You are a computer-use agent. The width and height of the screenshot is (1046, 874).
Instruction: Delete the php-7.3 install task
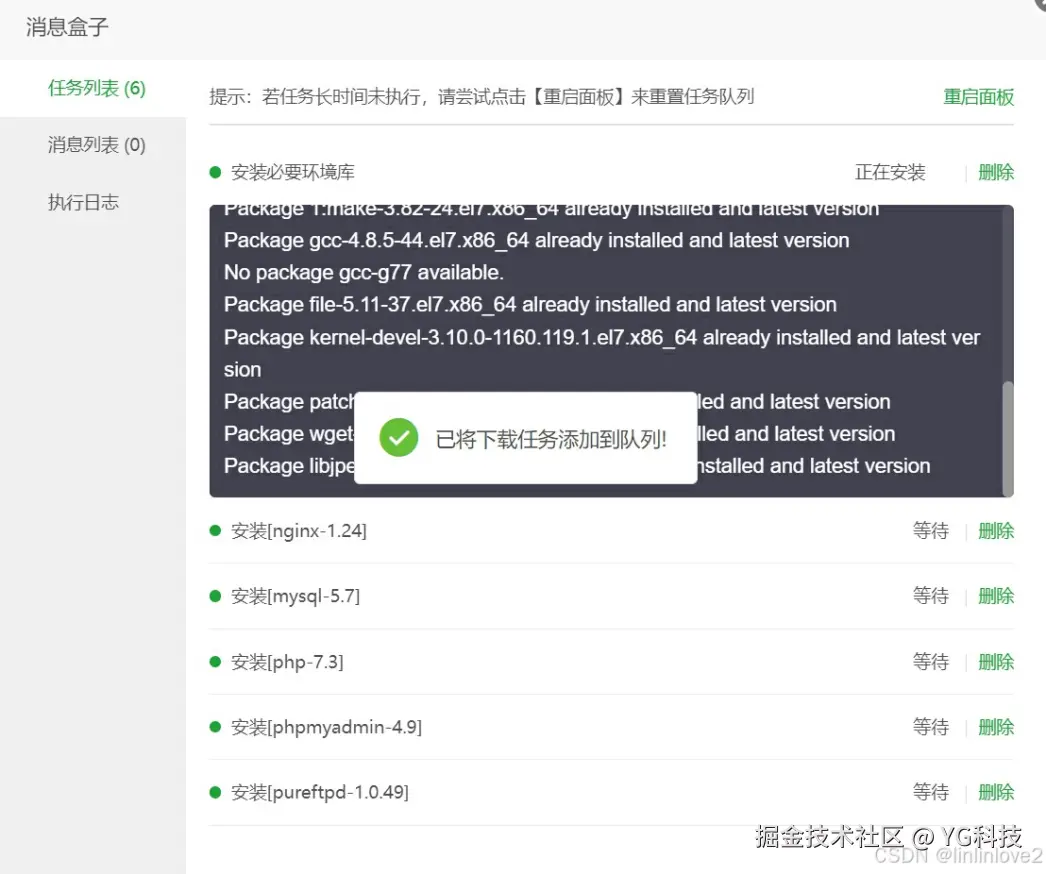coord(996,662)
